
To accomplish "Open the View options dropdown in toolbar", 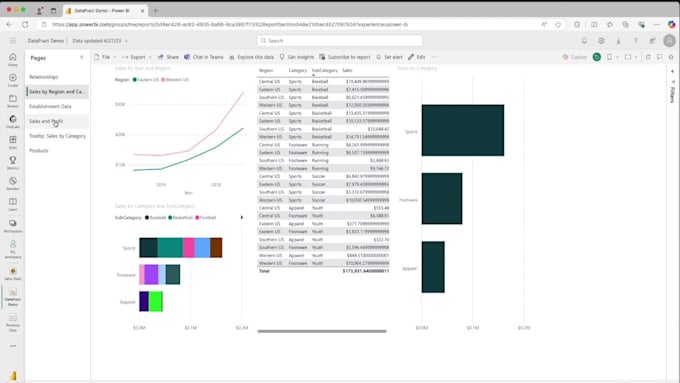I will point(631,57).
